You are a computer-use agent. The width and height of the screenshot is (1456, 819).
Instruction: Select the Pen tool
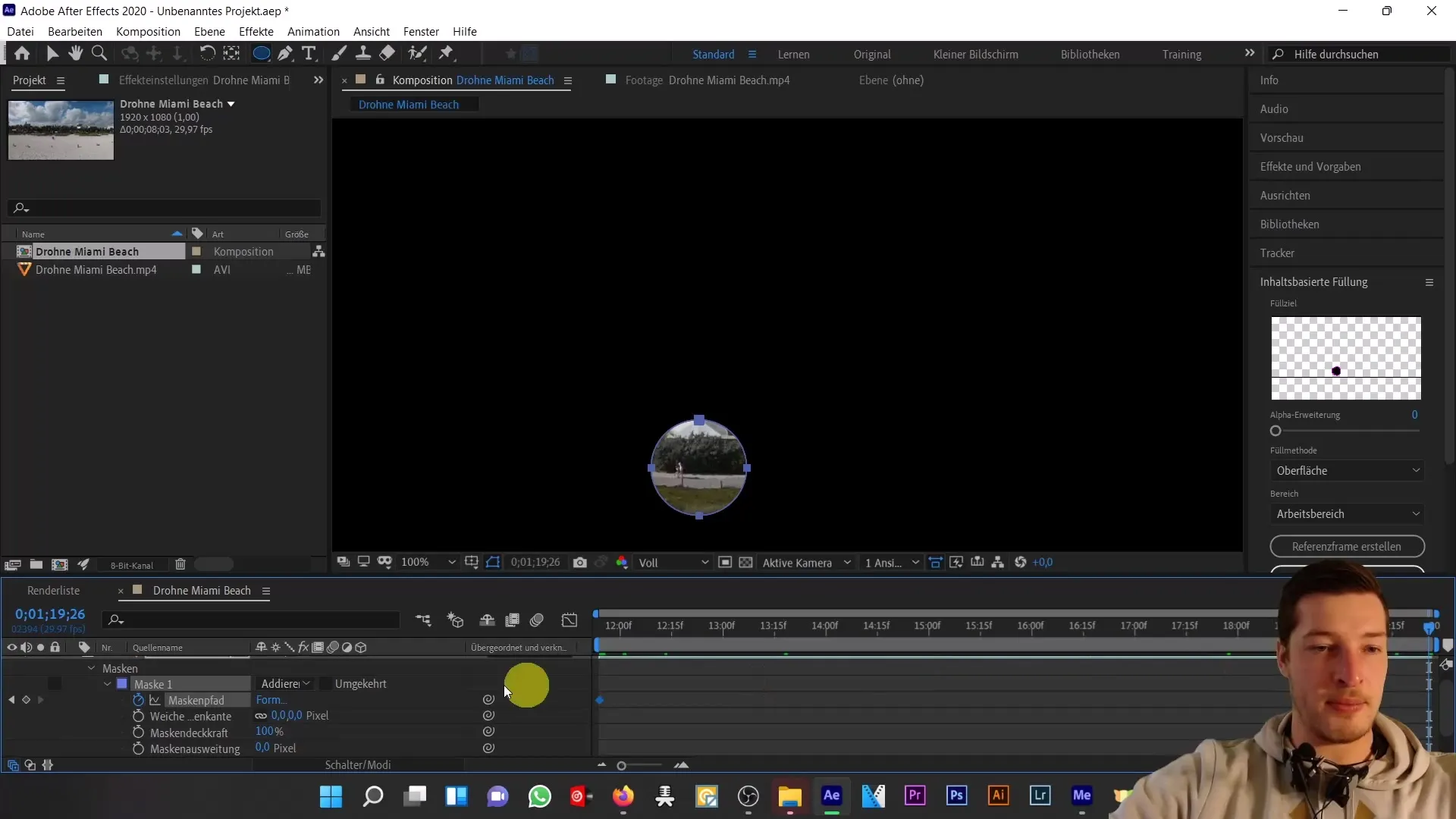285,53
